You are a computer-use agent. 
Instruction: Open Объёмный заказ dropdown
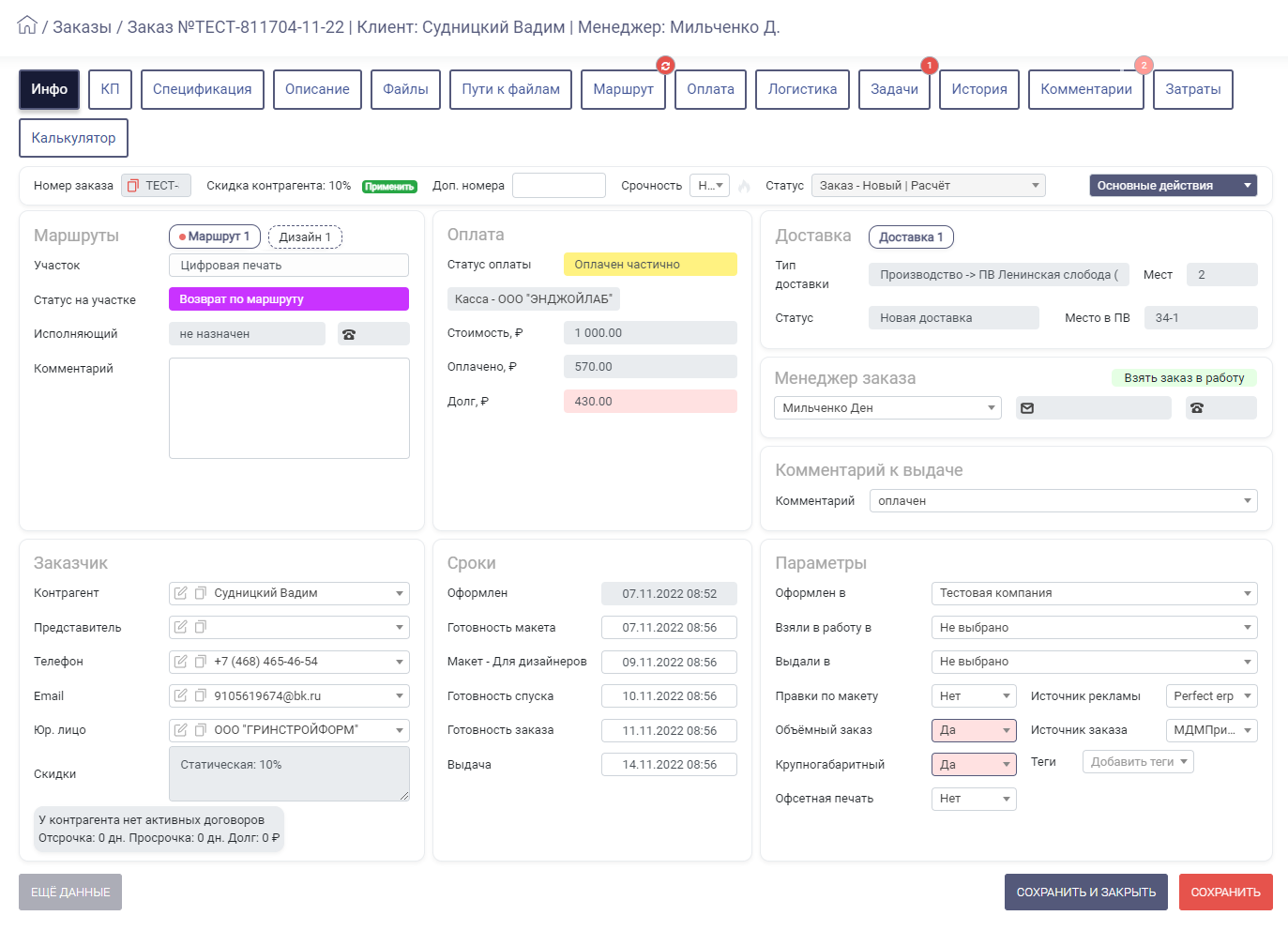(x=974, y=730)
